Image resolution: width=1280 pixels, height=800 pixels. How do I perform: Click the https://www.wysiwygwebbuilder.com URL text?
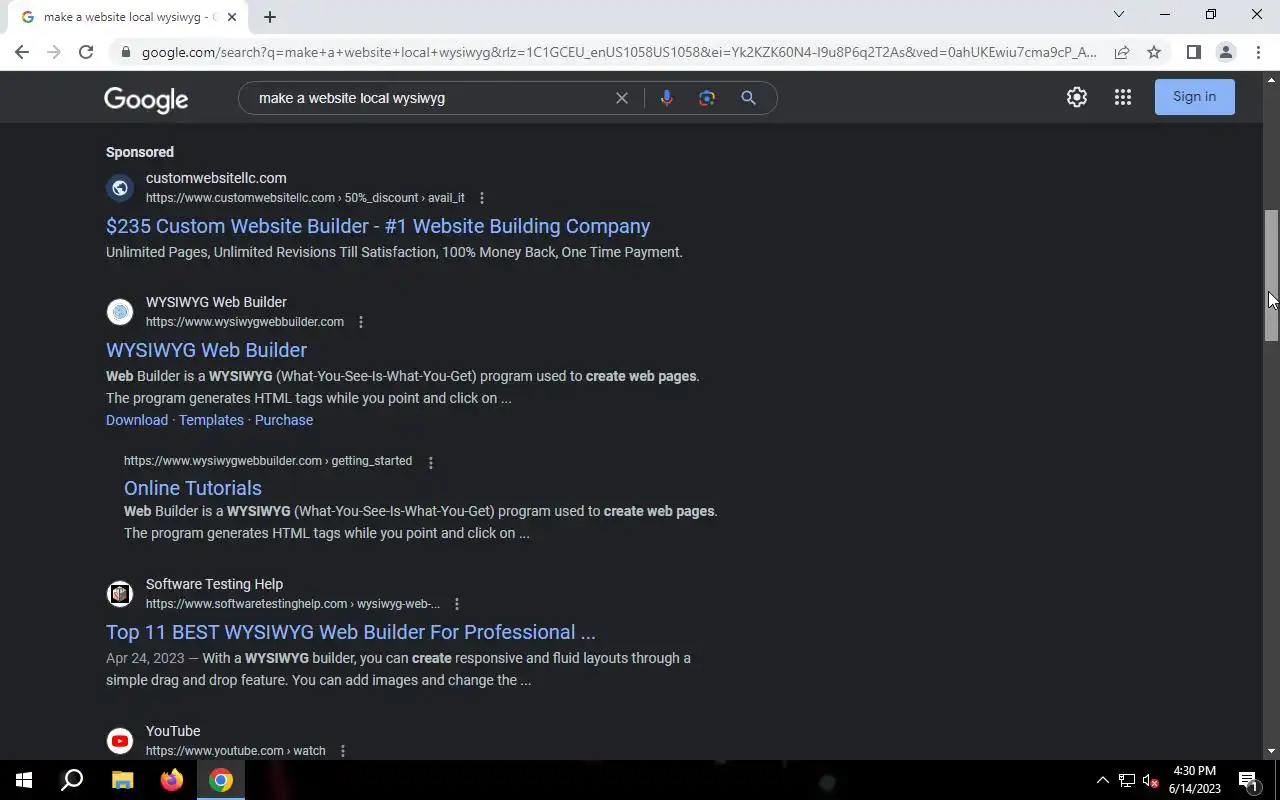[x=245, y=322]
